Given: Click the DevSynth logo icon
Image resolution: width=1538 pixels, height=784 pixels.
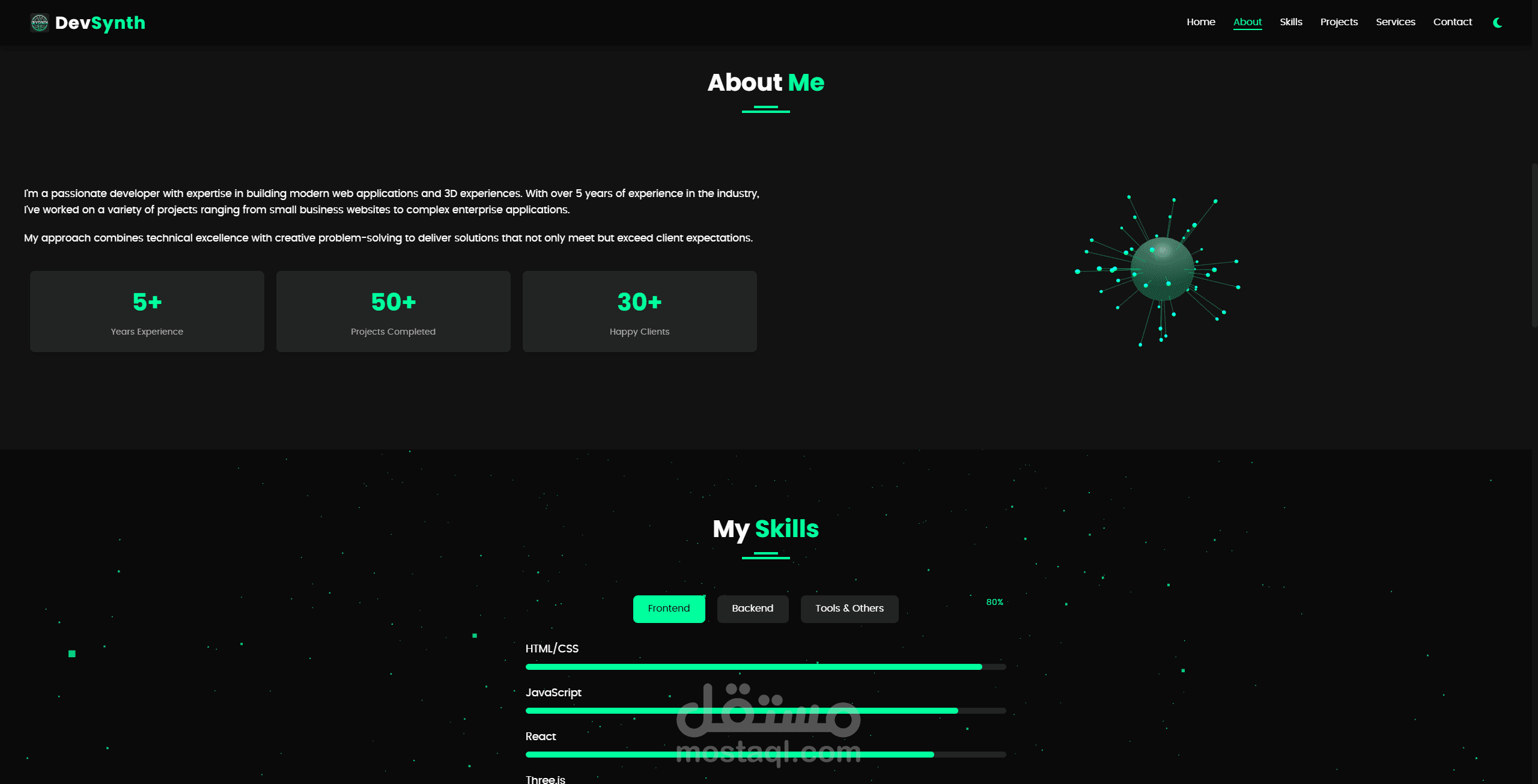Looking at the screenshot, I should [x=40, y=23].
